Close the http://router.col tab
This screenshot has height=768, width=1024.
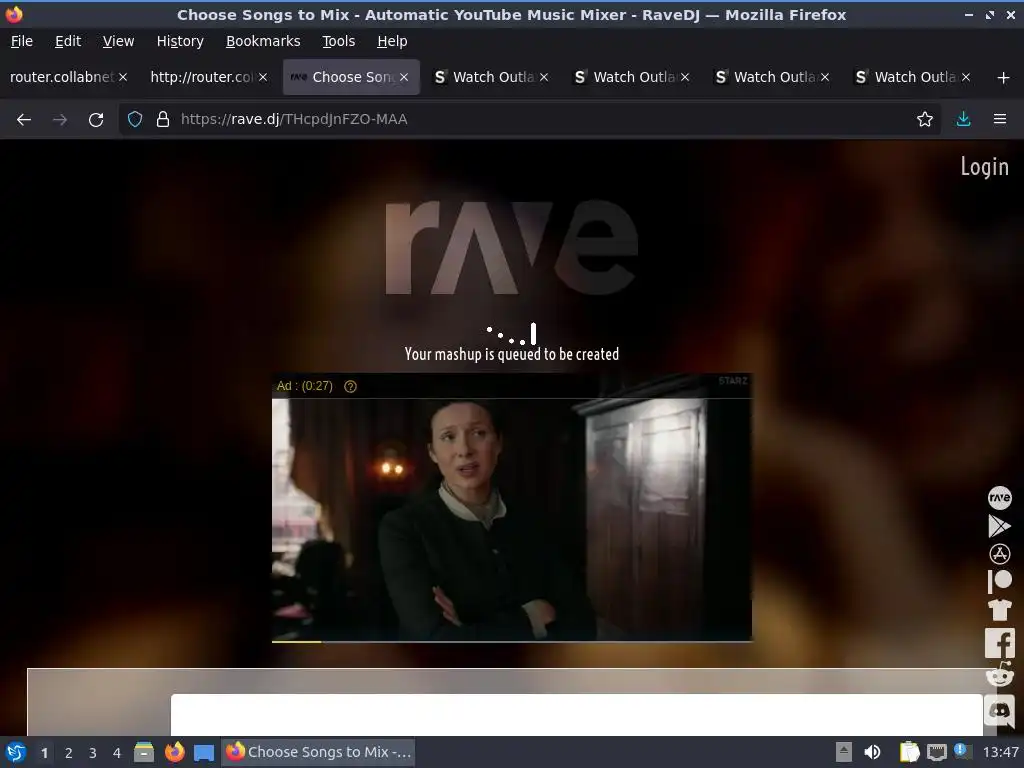click(x=263, y=77)
